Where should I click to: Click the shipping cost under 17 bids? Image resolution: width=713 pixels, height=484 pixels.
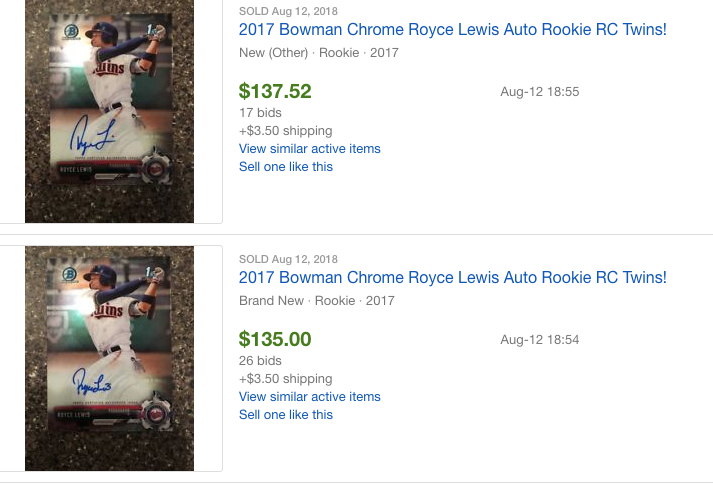(x=285, y=131)
